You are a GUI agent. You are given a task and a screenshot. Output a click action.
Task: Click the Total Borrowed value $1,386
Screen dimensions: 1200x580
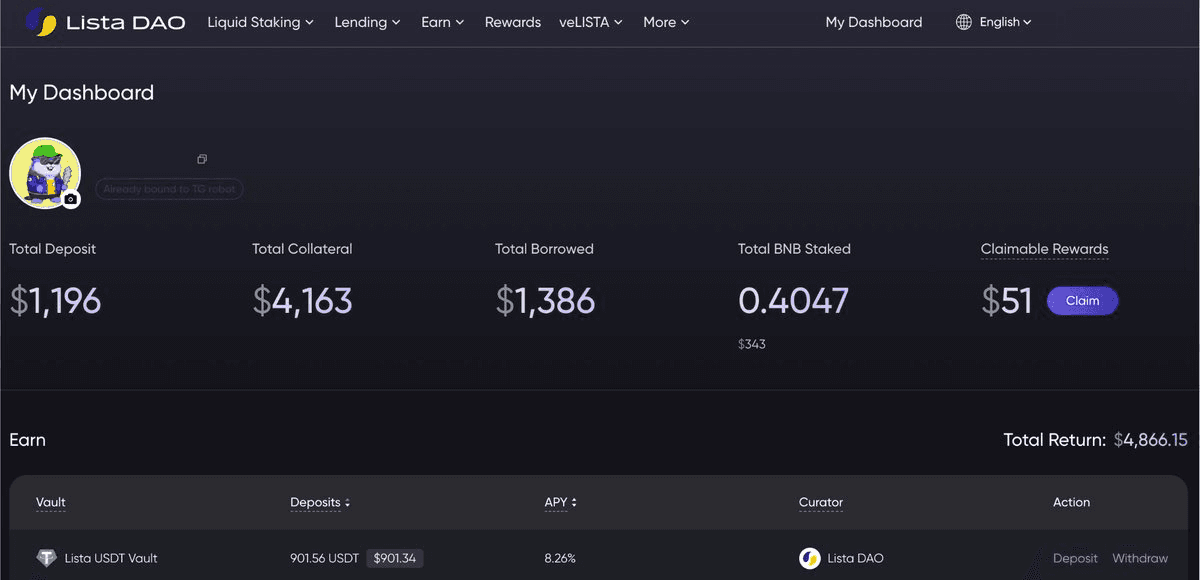point(545,301)
